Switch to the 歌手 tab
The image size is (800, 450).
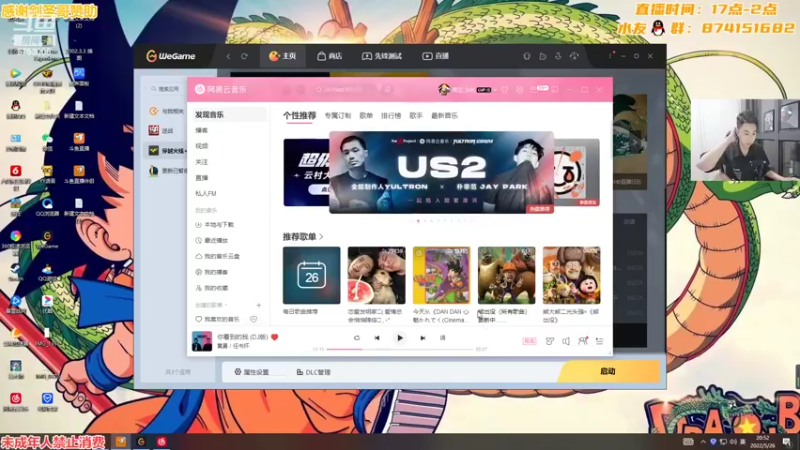coord(416,116)
